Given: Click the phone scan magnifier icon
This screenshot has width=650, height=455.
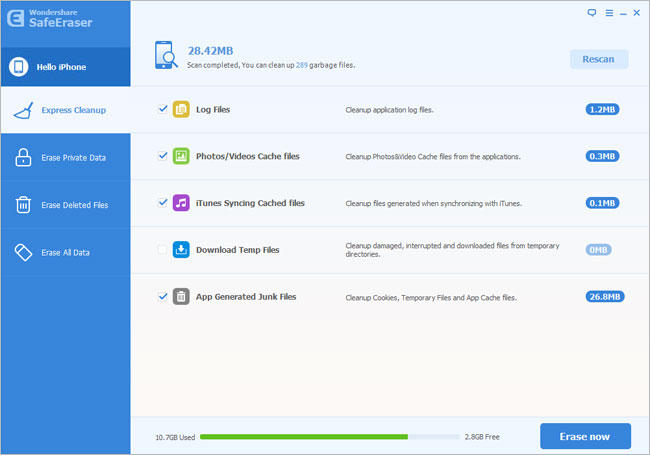Looking at the screenshot, I should [x=166, y=55].
